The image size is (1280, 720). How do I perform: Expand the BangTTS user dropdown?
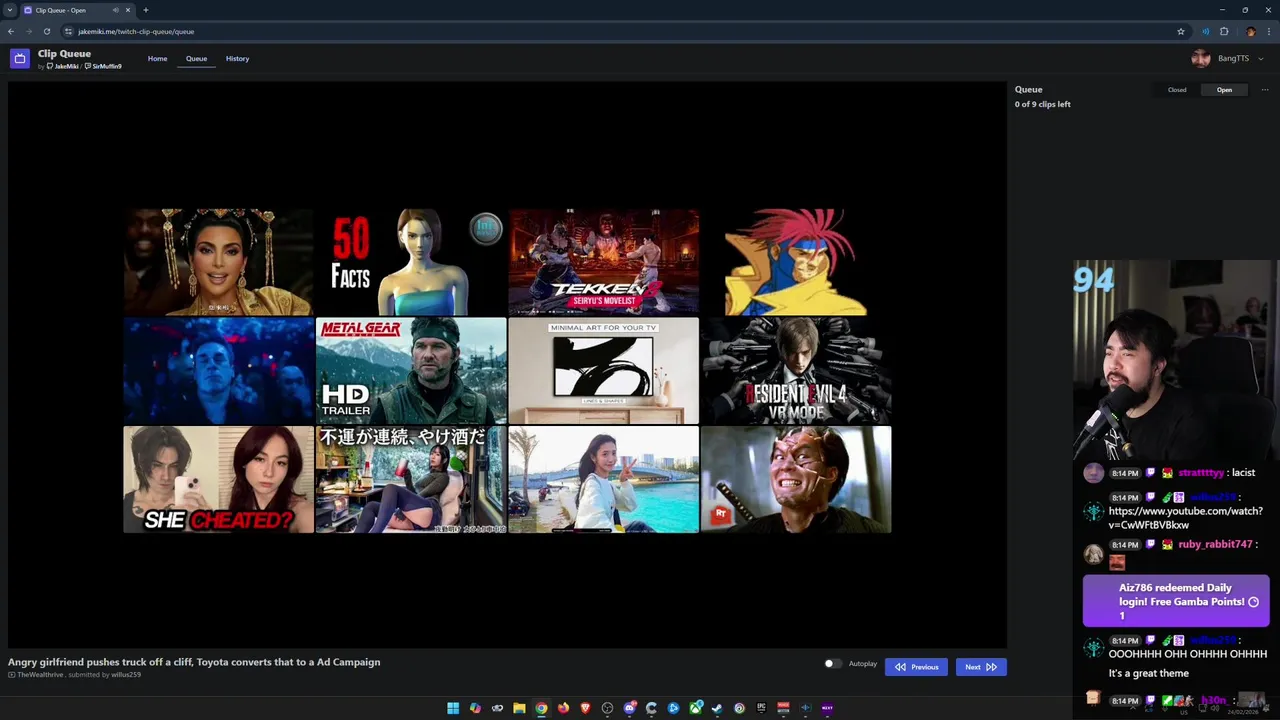tap(1260, 58)
